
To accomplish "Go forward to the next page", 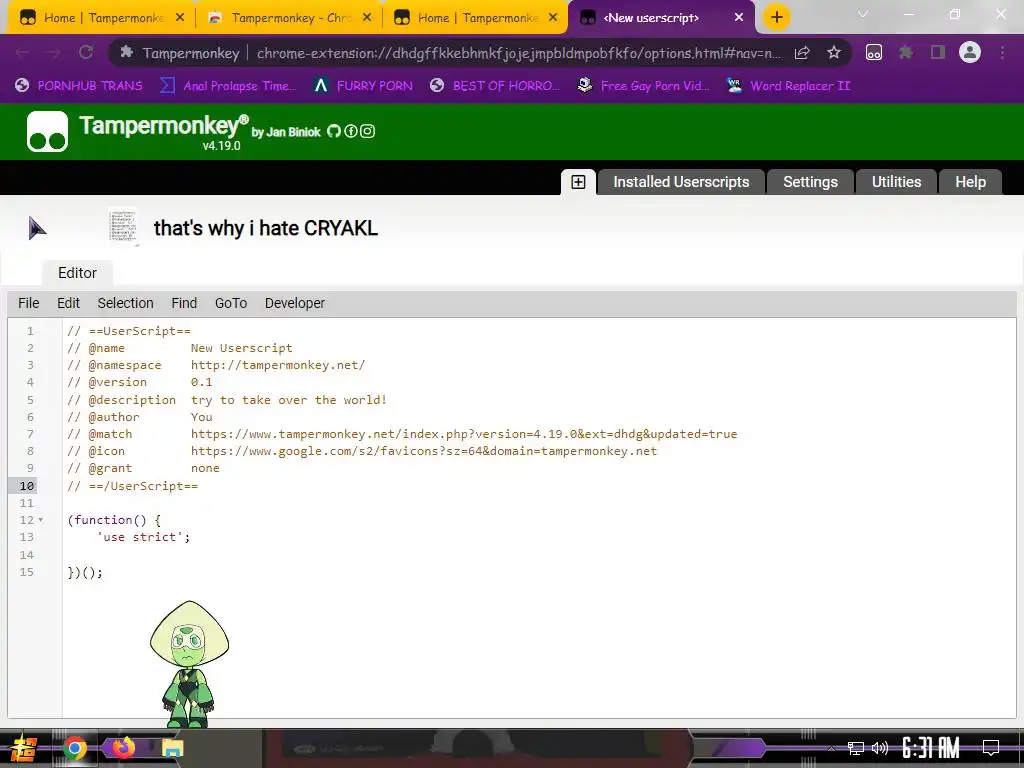I will (x=54, y=52).
